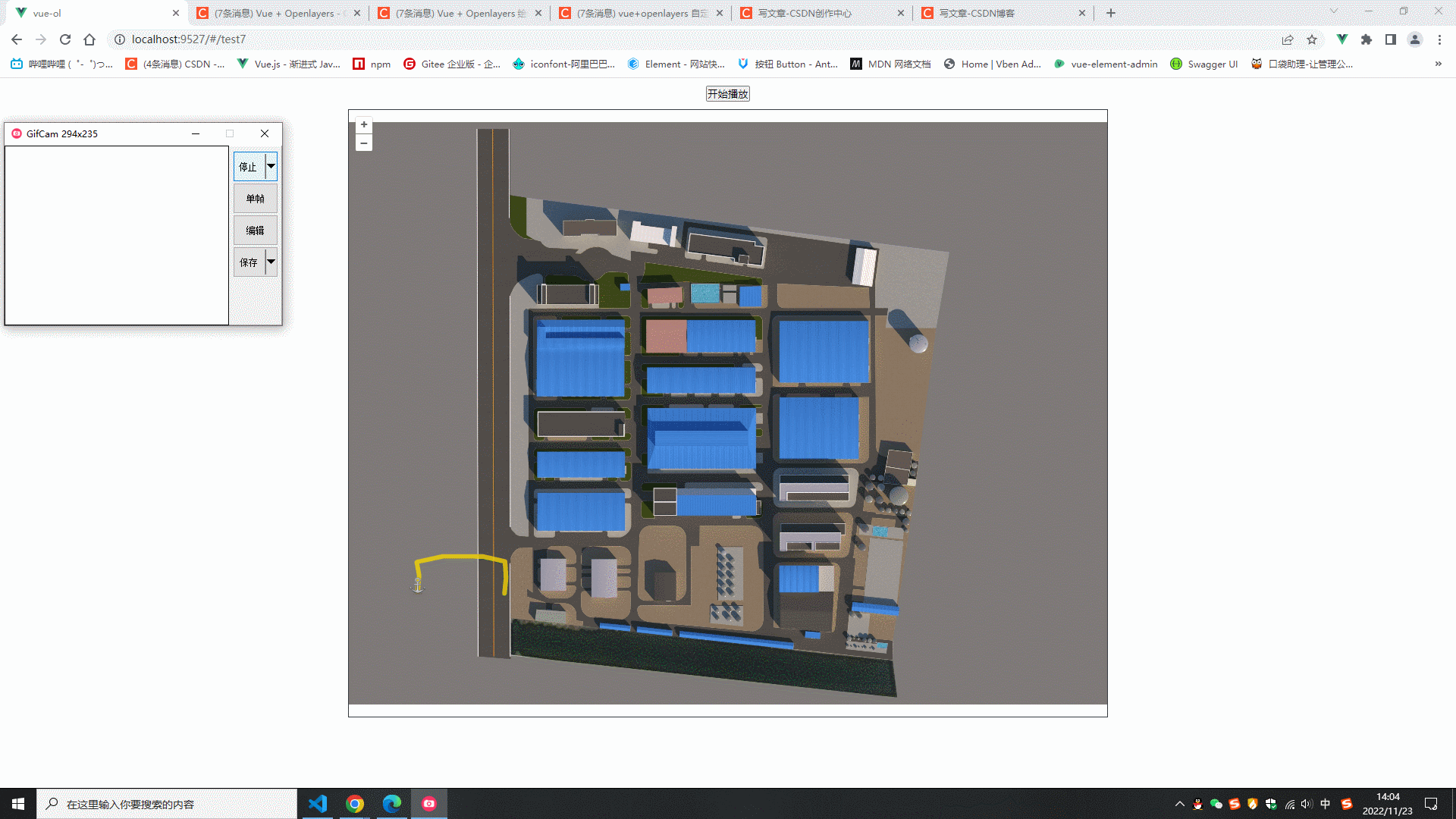Click the 编辑 button in GifCam
The height and width of the screenshot is (819, 1456).
click(255, 231)
